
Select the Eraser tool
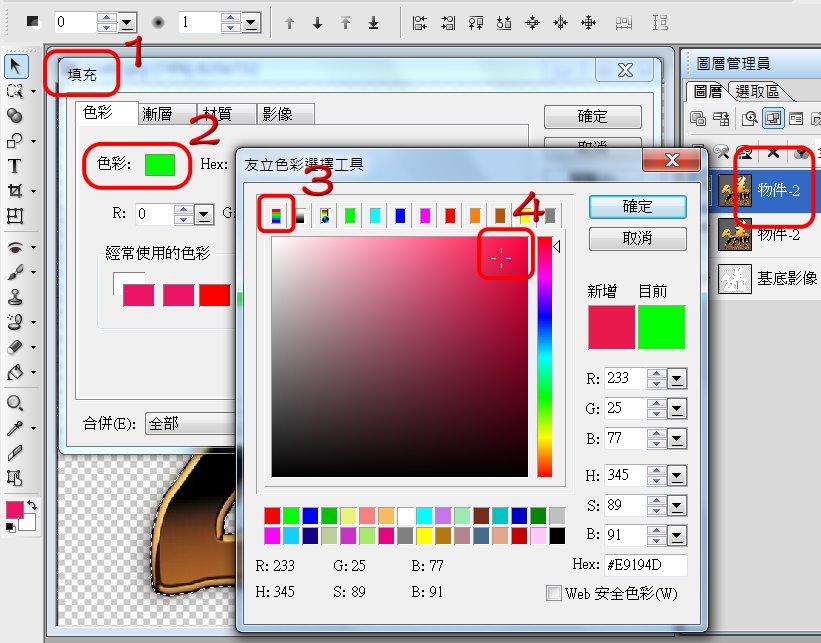click(x=15, y=347)
